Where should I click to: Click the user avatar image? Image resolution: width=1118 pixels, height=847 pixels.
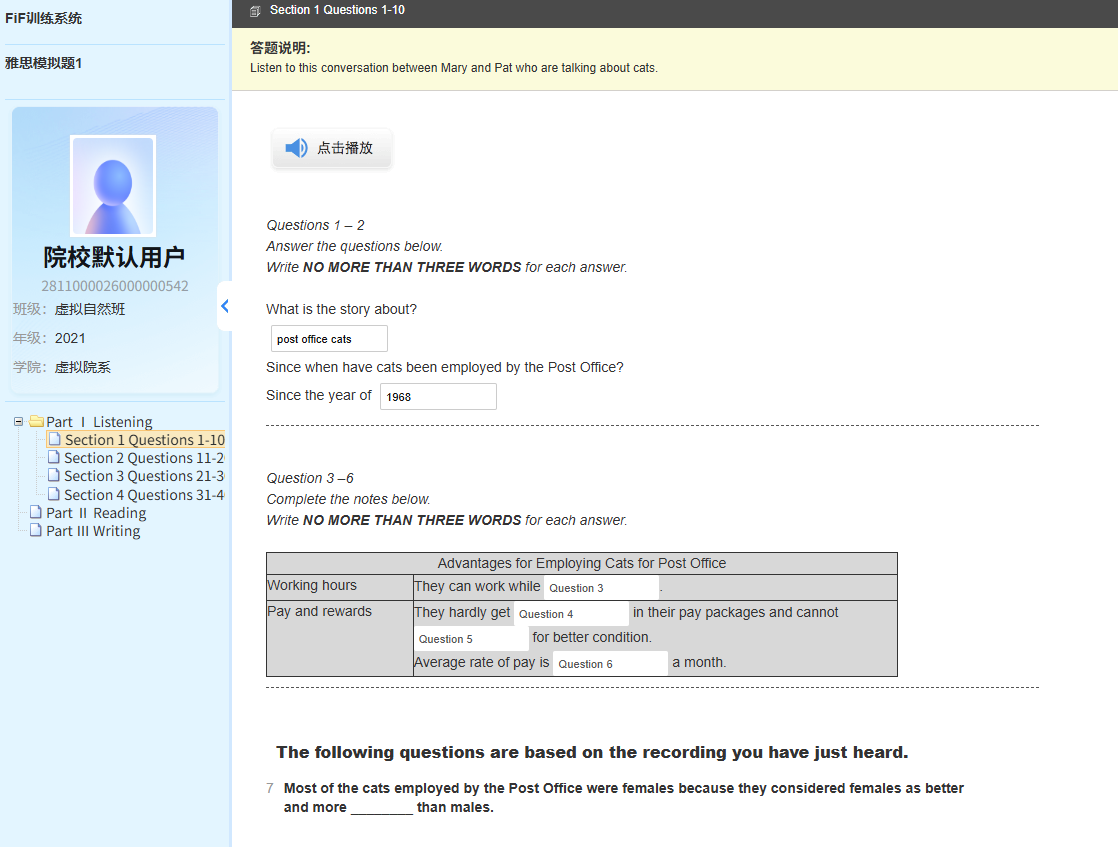(113, 186)
